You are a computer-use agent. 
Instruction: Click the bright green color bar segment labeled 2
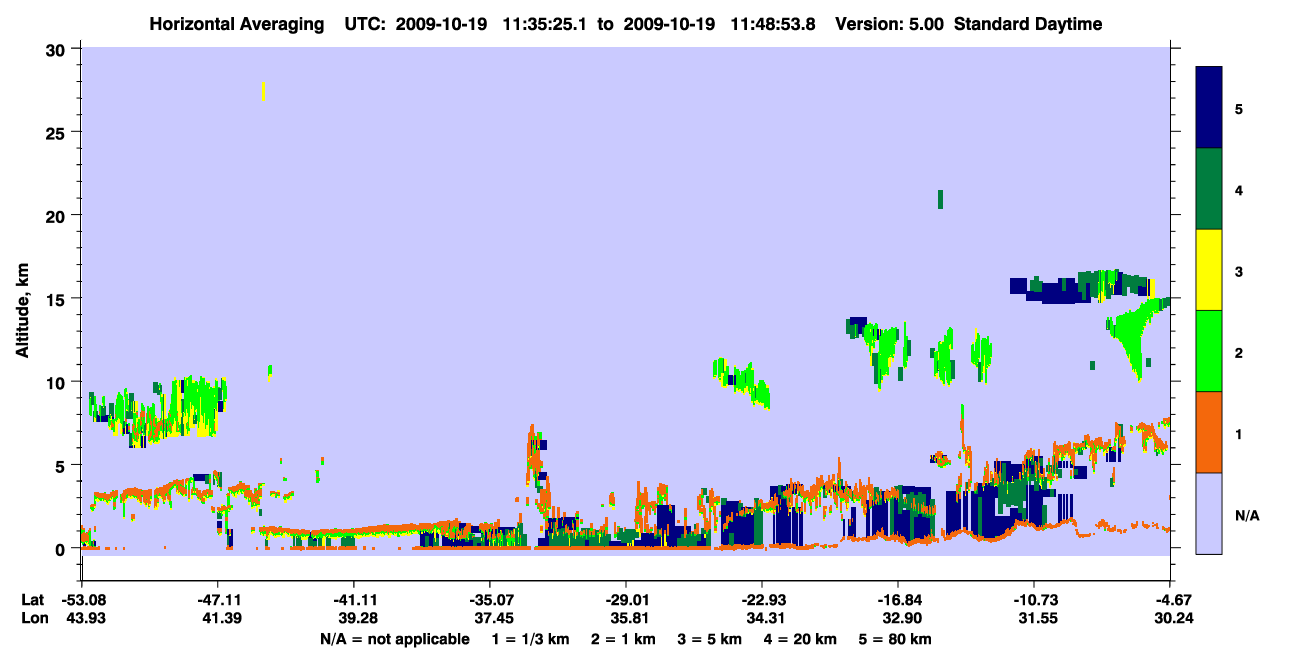tap(1209, 351)
